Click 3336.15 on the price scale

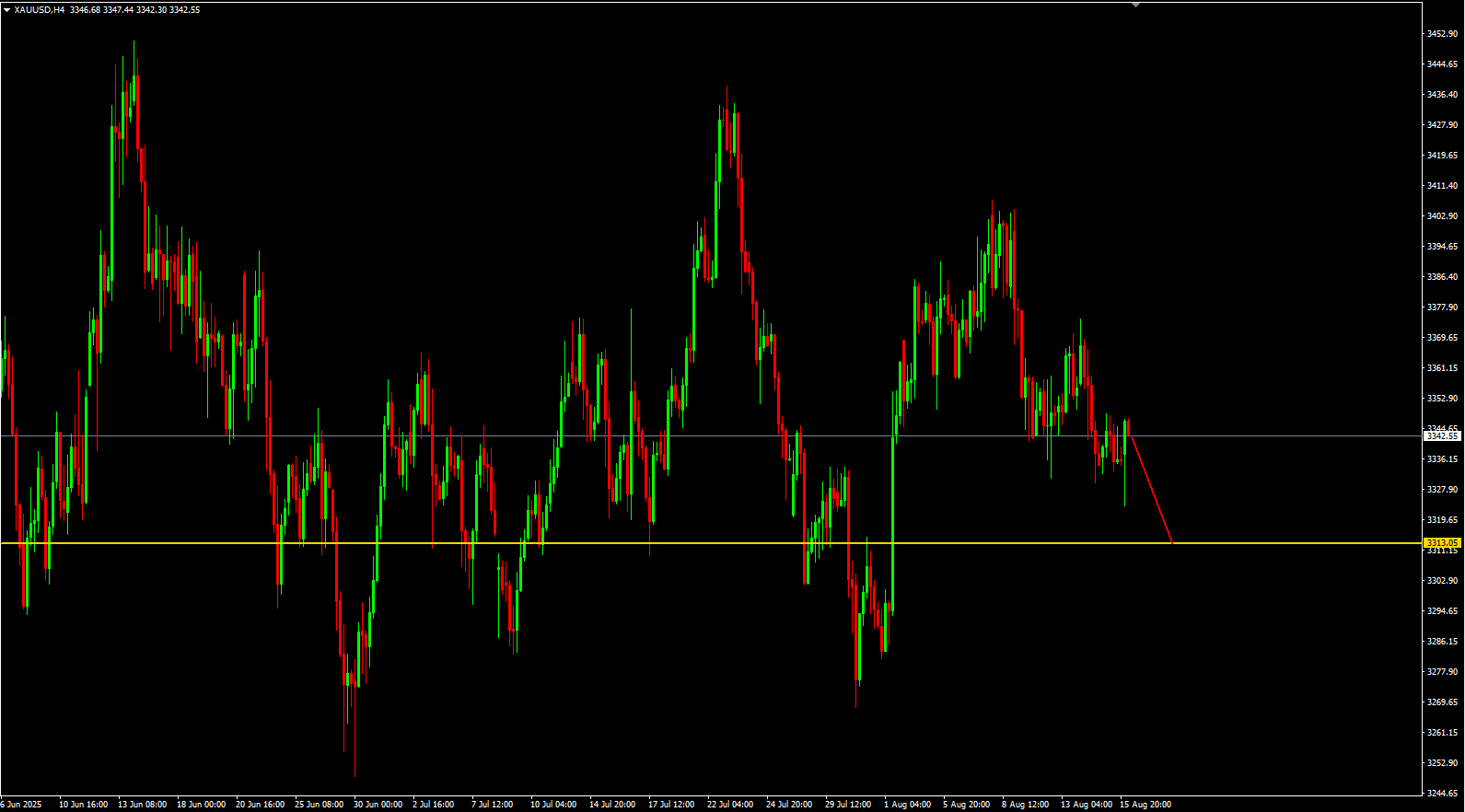point(1442,459)
